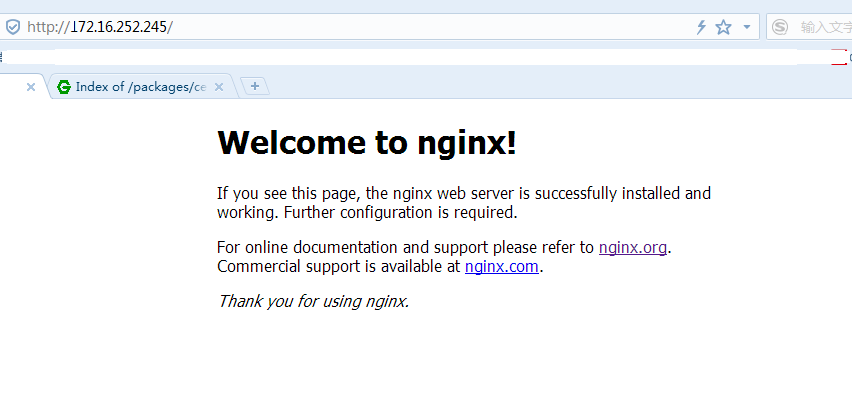Image resolution: width=852 pixels, height=420 pixels.
Task: Close the first browser tab
Action: 31,87
